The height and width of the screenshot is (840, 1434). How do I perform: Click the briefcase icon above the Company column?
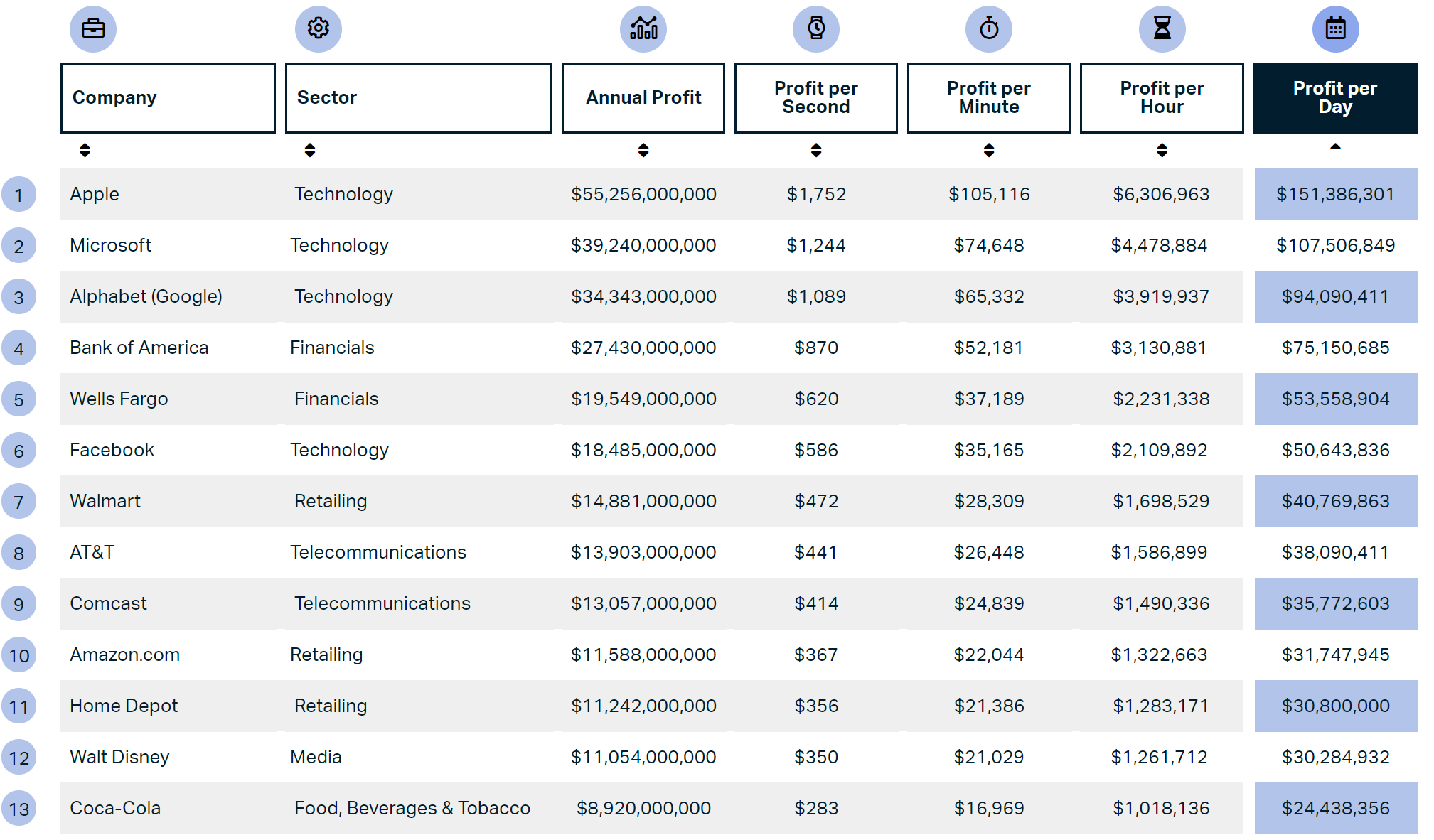coord(93,29)
